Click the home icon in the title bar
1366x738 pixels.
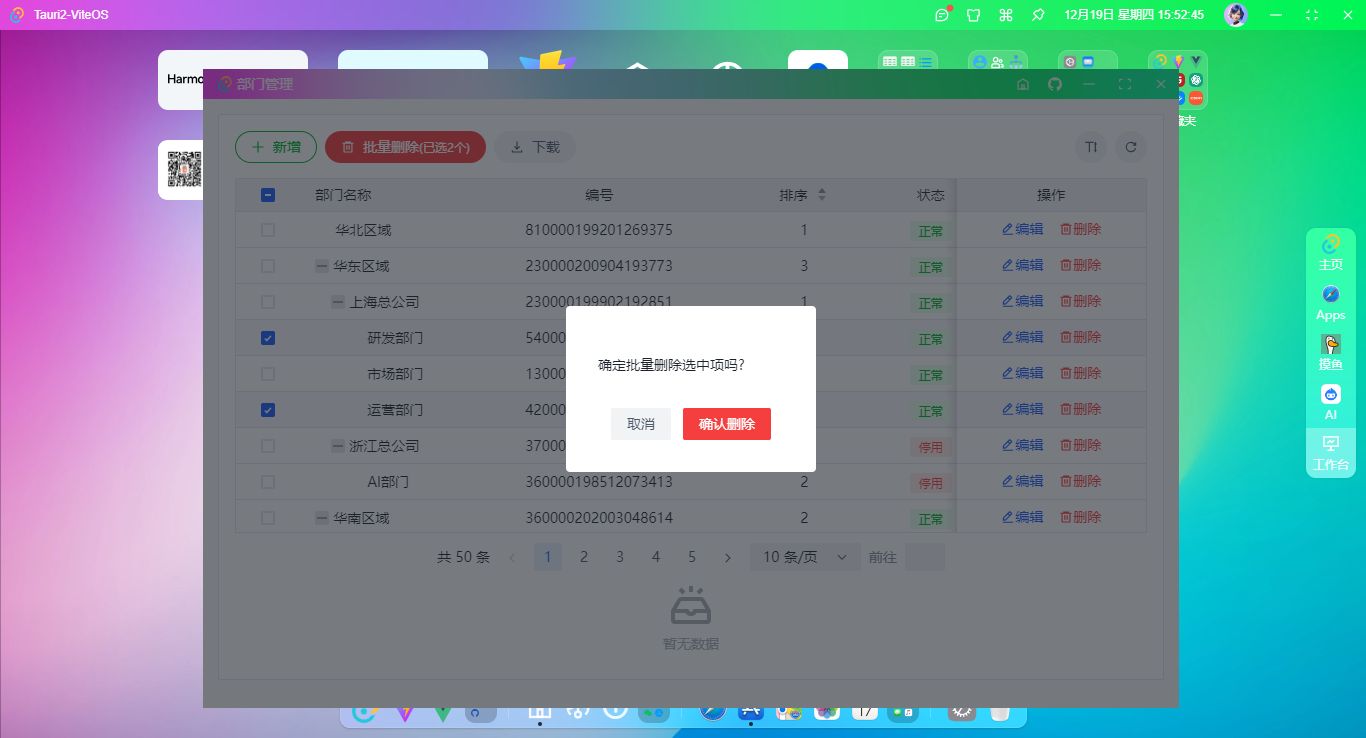tap(1023, 84)
